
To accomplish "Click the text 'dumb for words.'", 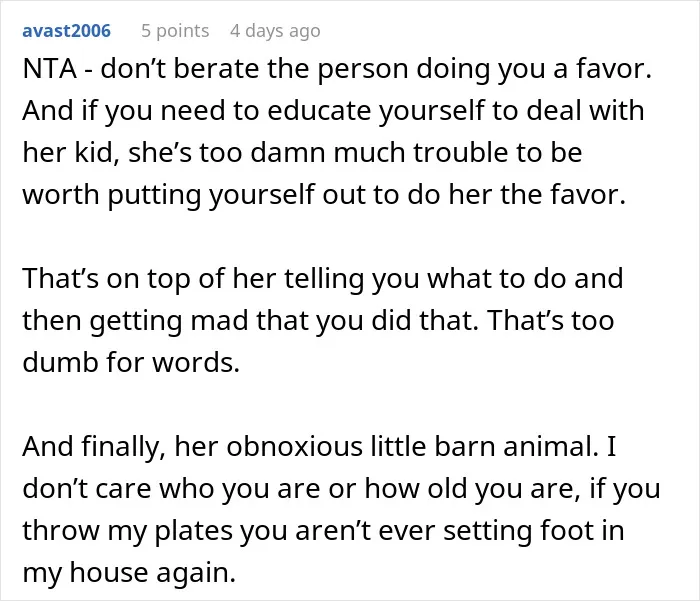I will tap(131, 362).
